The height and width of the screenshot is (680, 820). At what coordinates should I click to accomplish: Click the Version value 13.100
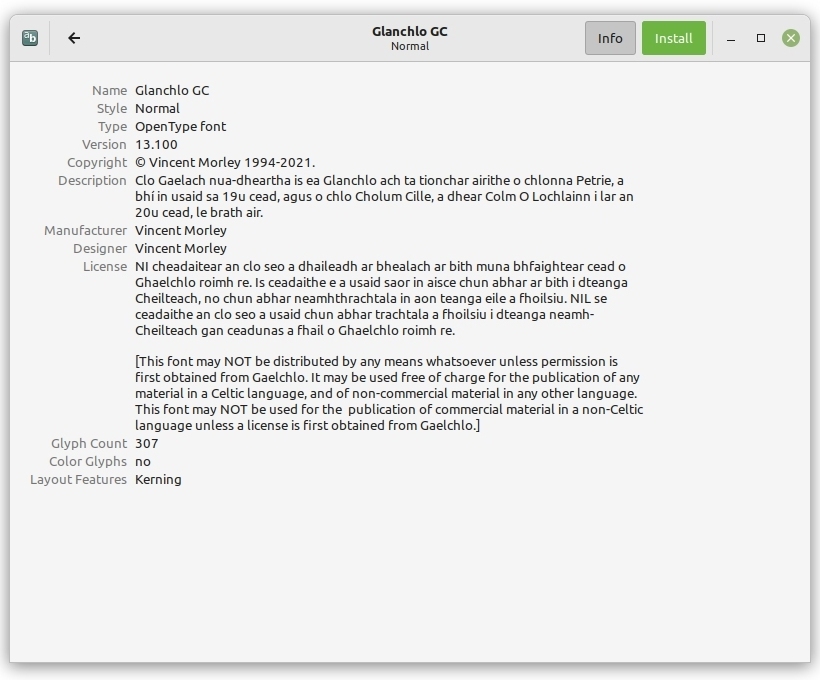[x=156, y=144]
